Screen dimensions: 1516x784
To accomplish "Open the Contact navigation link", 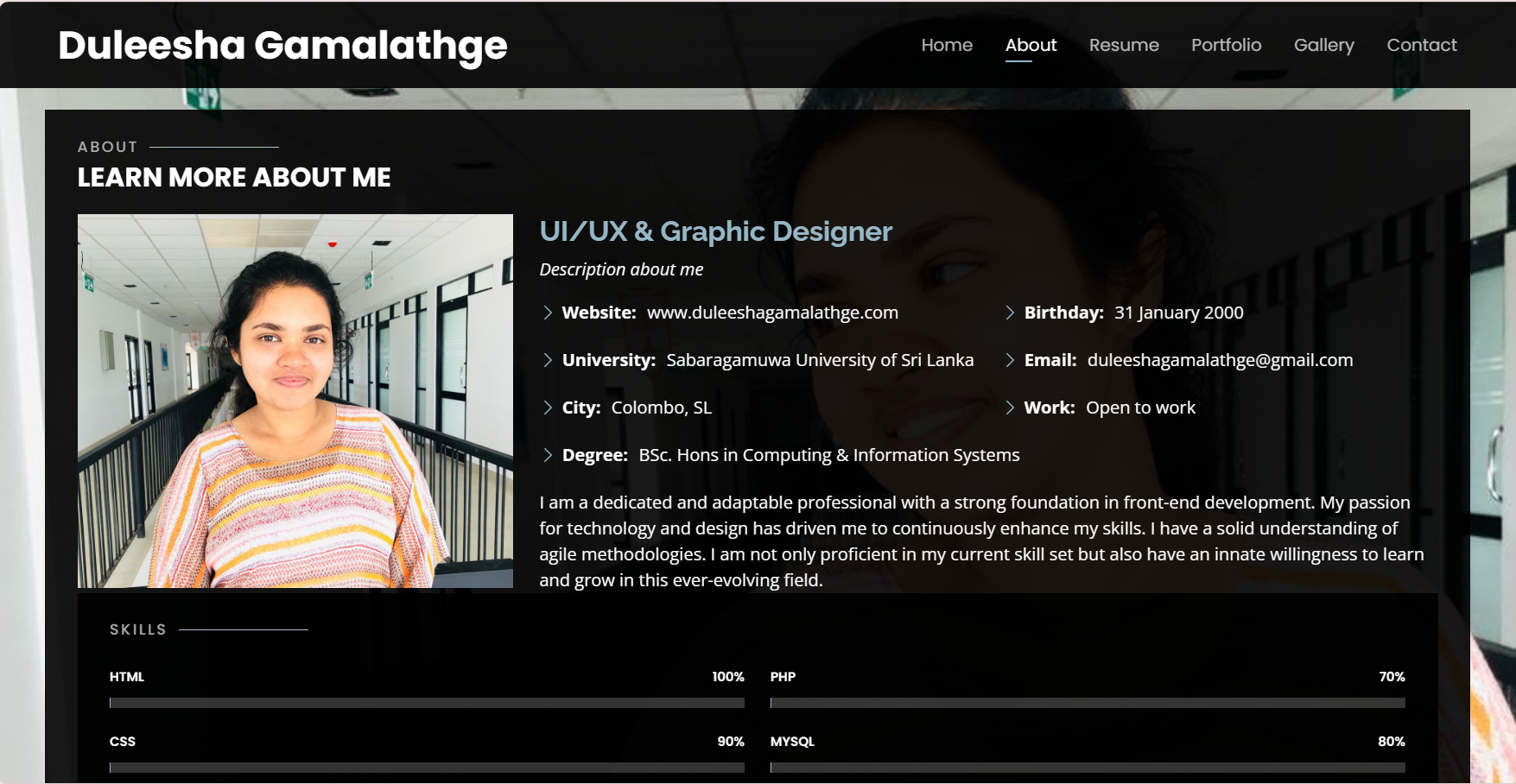I will pyautogui.click(x=1421, y=45).
